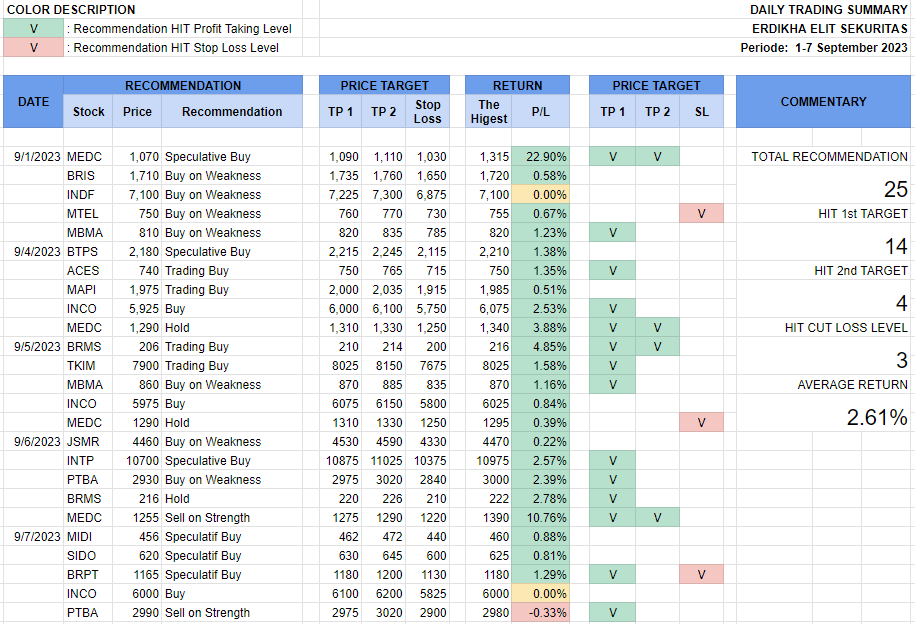Click the red V mark in MTEL row
This screenshot has width=915, height=624.
pos(701,214)
